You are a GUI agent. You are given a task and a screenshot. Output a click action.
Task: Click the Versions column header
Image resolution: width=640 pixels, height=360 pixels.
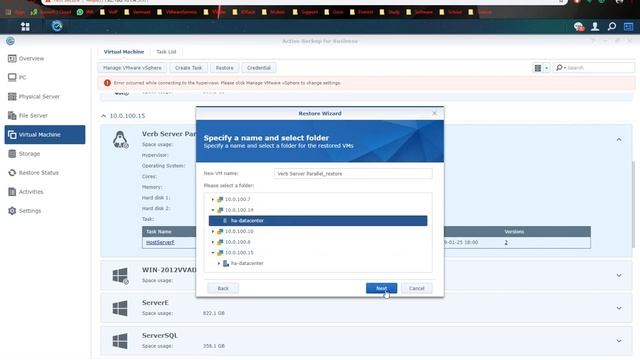click(514, 231)
